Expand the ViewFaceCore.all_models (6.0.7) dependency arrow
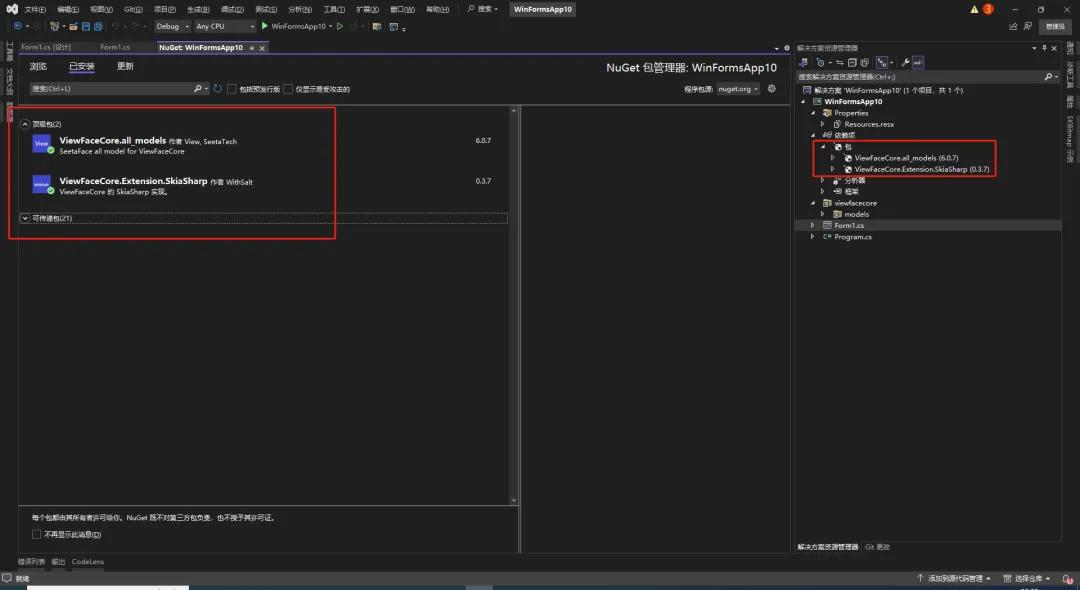 pos(833,158)
